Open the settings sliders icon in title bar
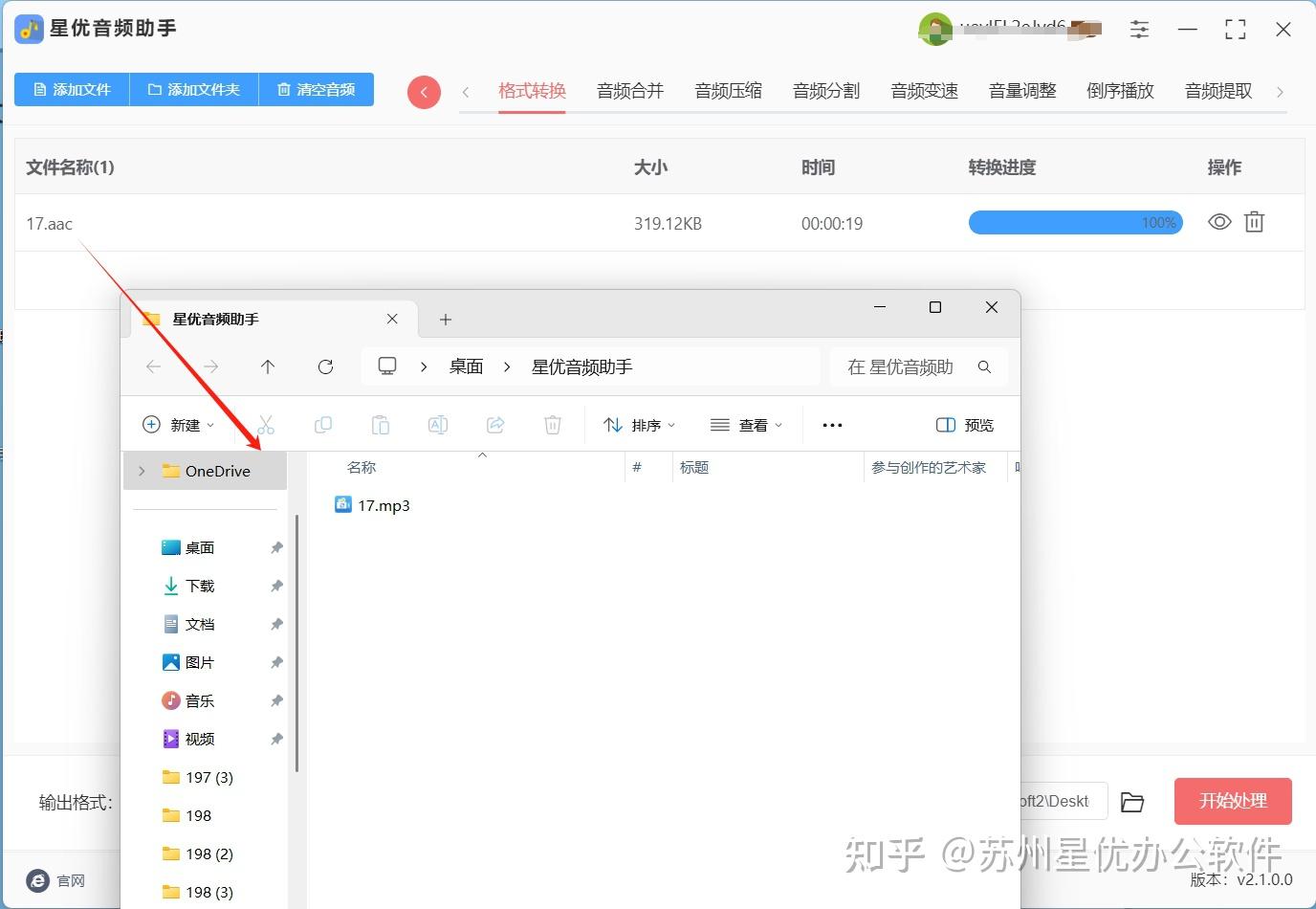1316x909 pixels. pyautogui.click(x=1139, y=29)
